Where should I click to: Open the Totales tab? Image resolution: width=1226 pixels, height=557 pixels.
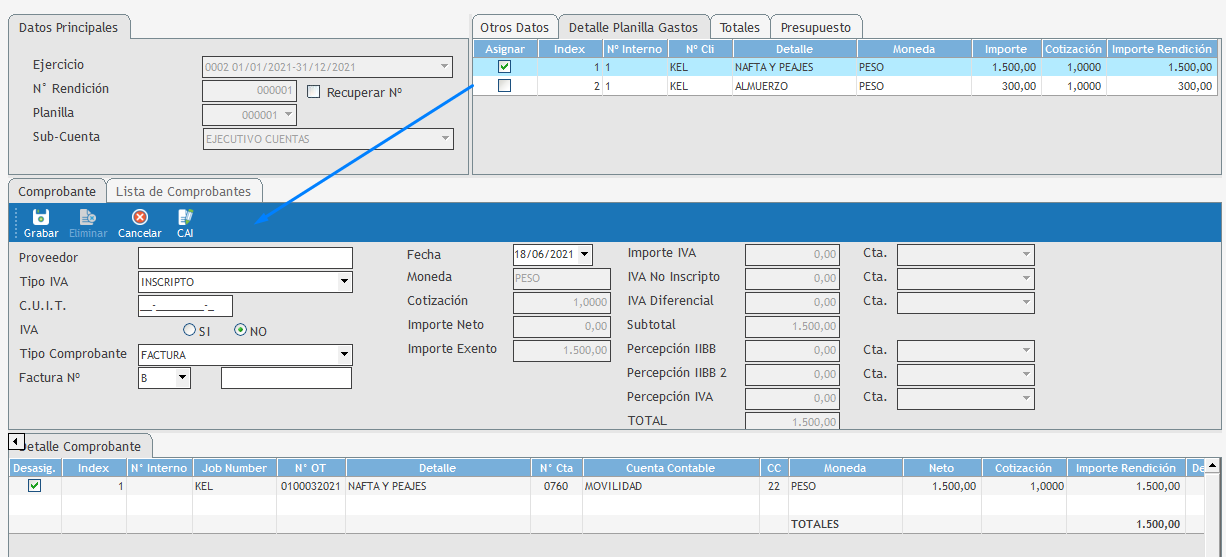point(740,28)
